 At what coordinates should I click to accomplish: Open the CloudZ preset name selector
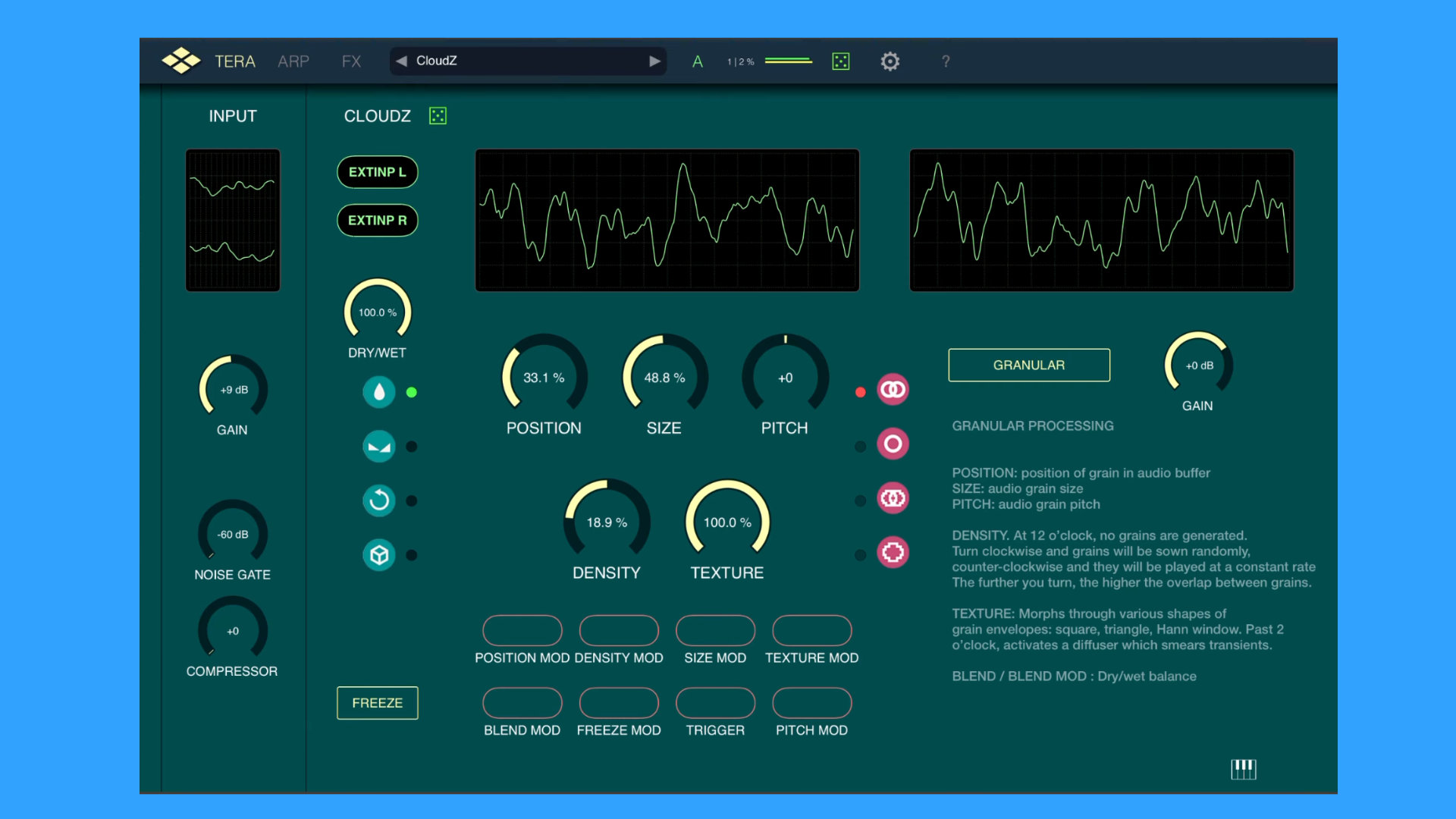(528, 61)
